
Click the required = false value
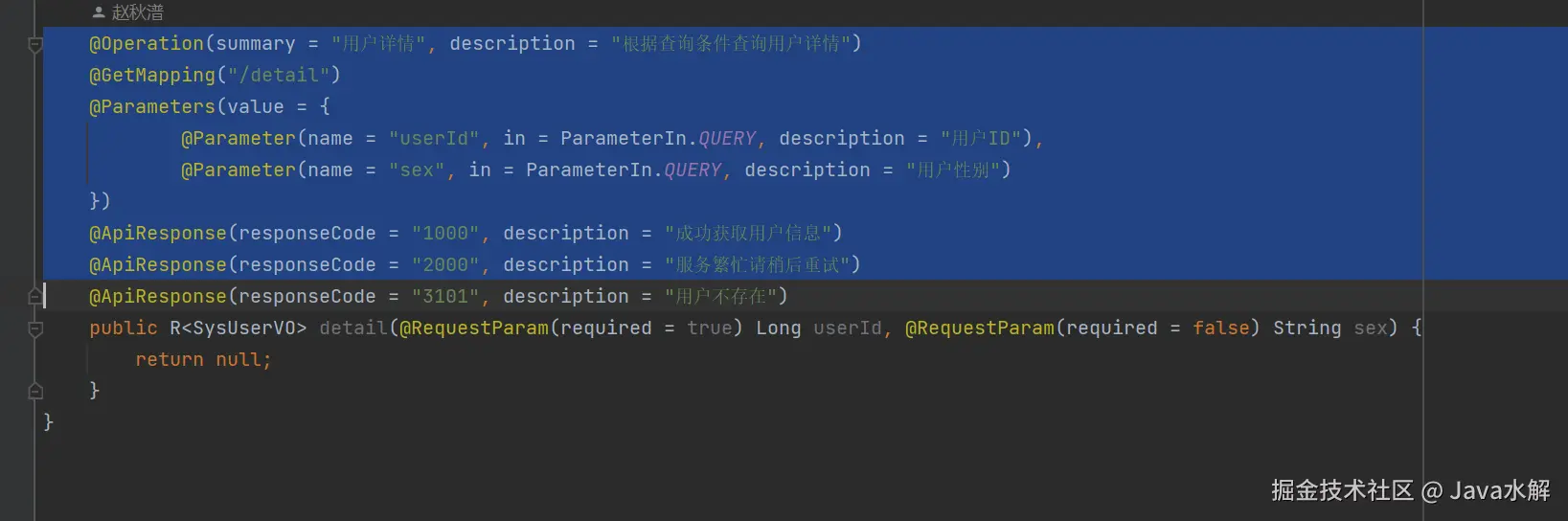pos(1221,328)
